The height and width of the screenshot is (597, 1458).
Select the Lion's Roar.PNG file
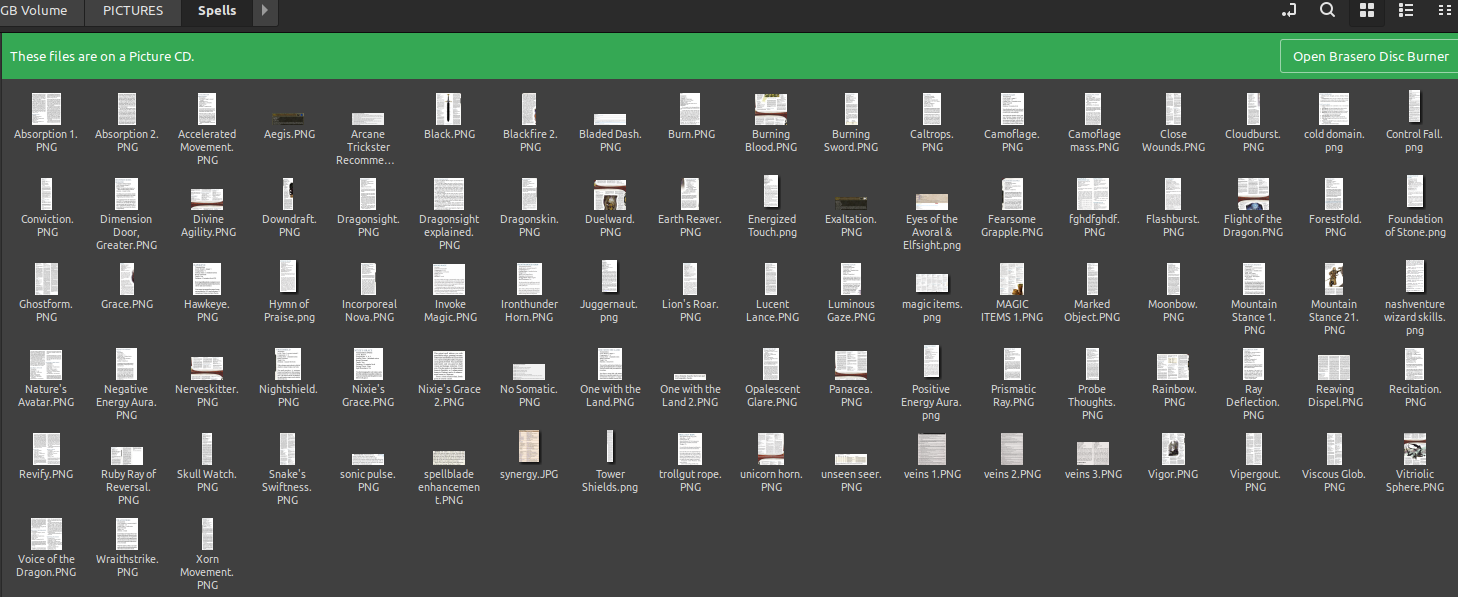pos(690,293)
